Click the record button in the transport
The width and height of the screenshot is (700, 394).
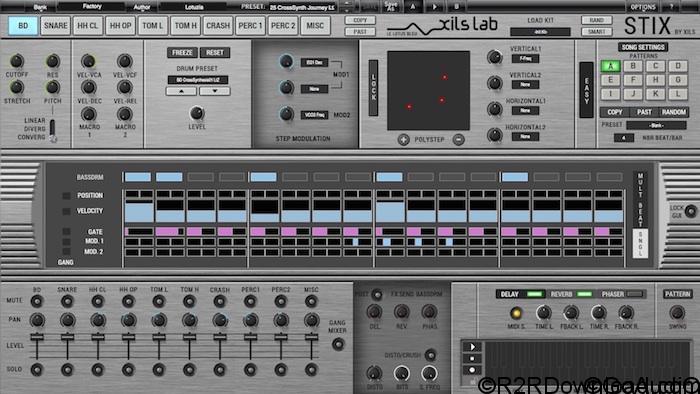click(472, 370)
